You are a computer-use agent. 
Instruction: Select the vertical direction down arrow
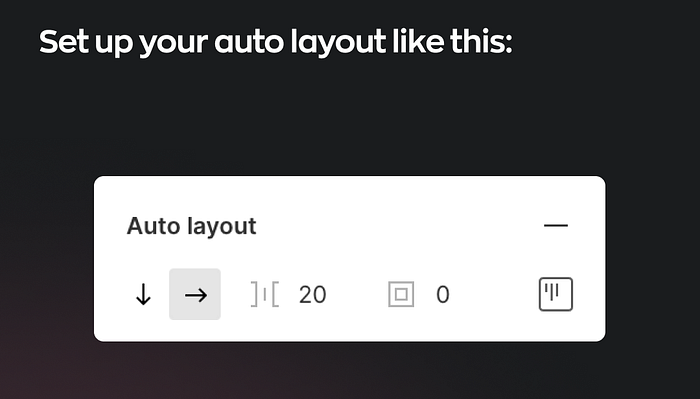point(143,295)
